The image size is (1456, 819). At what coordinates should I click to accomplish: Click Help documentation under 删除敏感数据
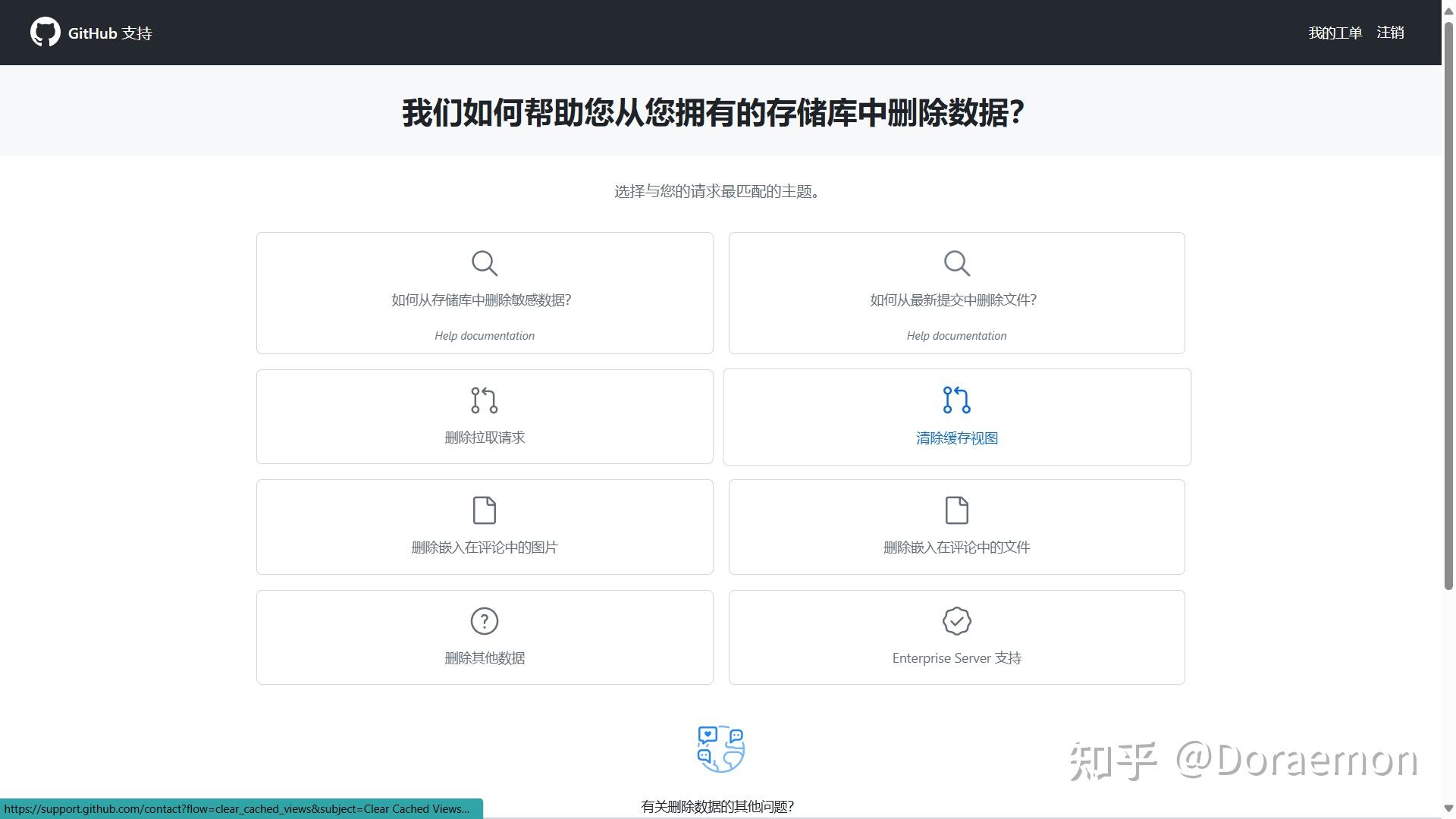[485, 336]
